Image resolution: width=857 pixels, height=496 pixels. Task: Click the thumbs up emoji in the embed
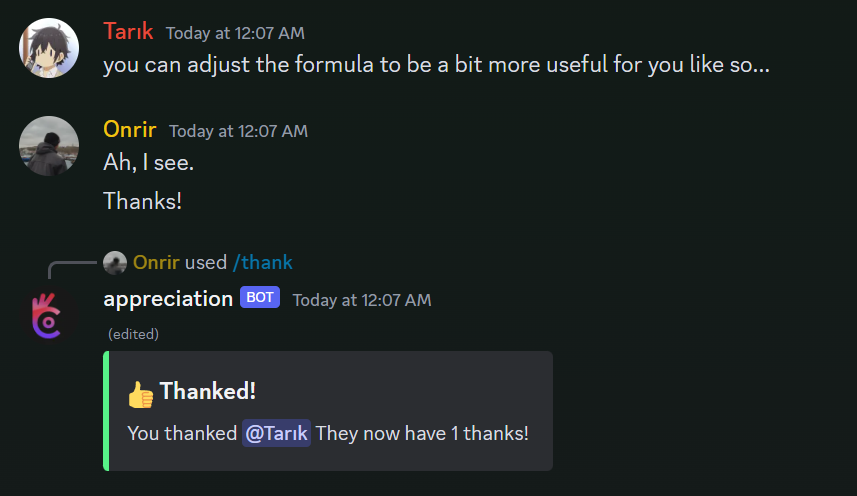point(141,395)
